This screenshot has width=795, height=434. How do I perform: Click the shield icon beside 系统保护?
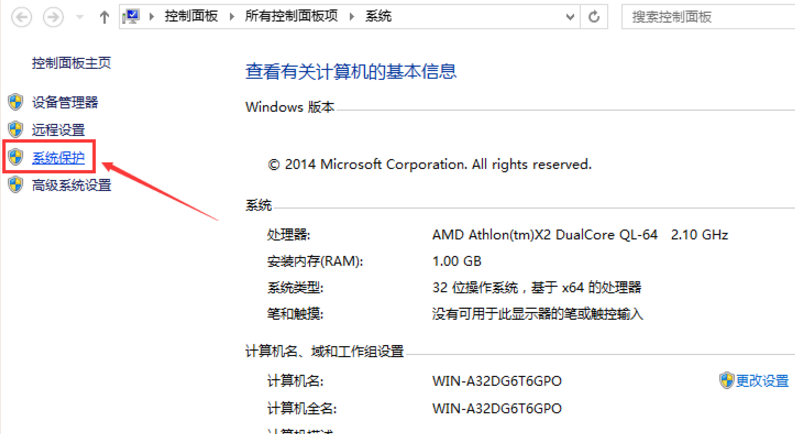15,157
